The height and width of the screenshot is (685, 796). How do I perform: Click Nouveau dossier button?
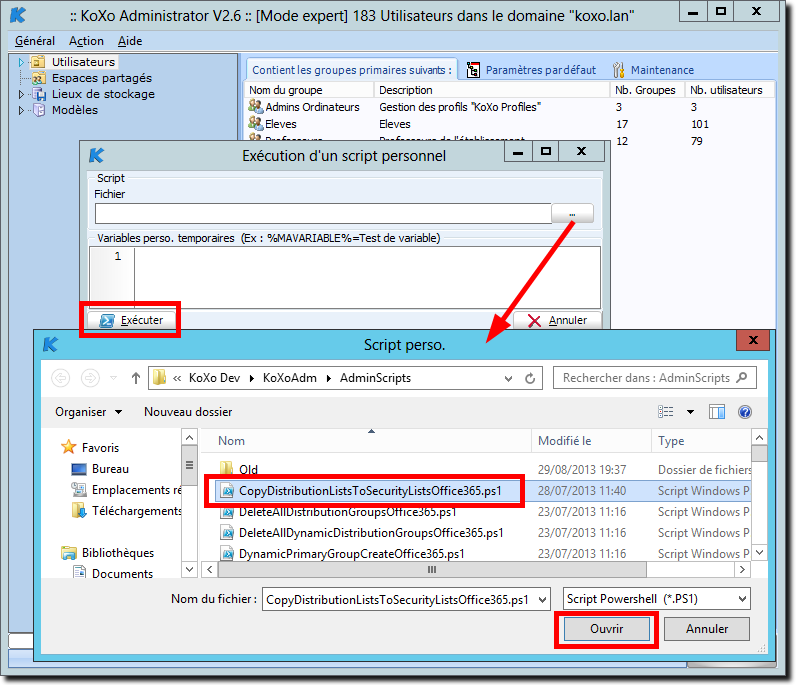point(188,412)
